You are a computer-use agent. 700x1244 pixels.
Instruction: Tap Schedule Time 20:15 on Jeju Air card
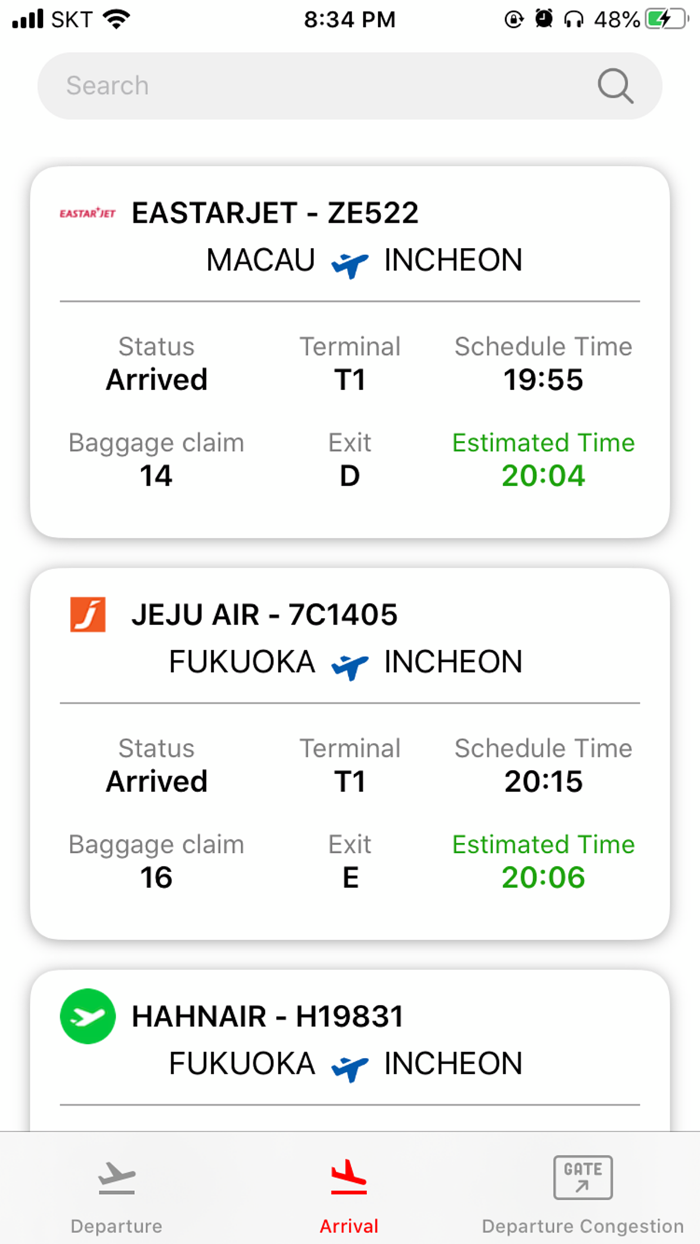(543, 781)
